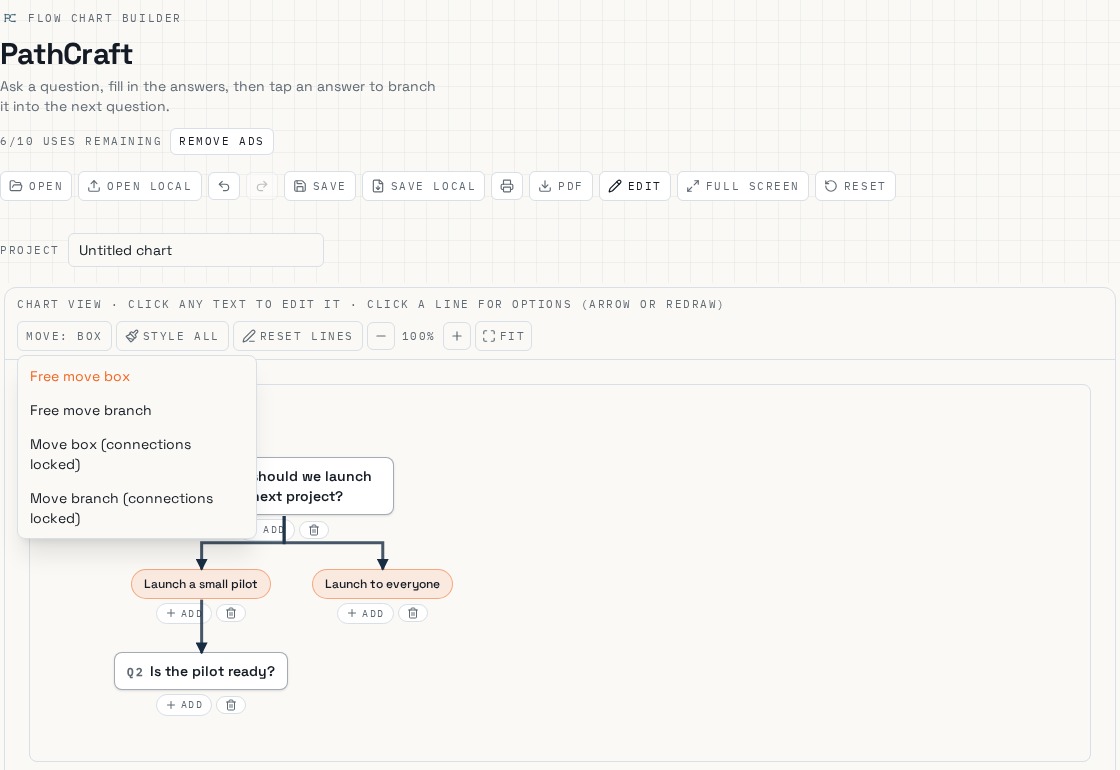Delete 'Is the pilot ready?' question trash icon
Image resolution: width=1120 pixels, height=770 pixels.
[x=231, y=705]
